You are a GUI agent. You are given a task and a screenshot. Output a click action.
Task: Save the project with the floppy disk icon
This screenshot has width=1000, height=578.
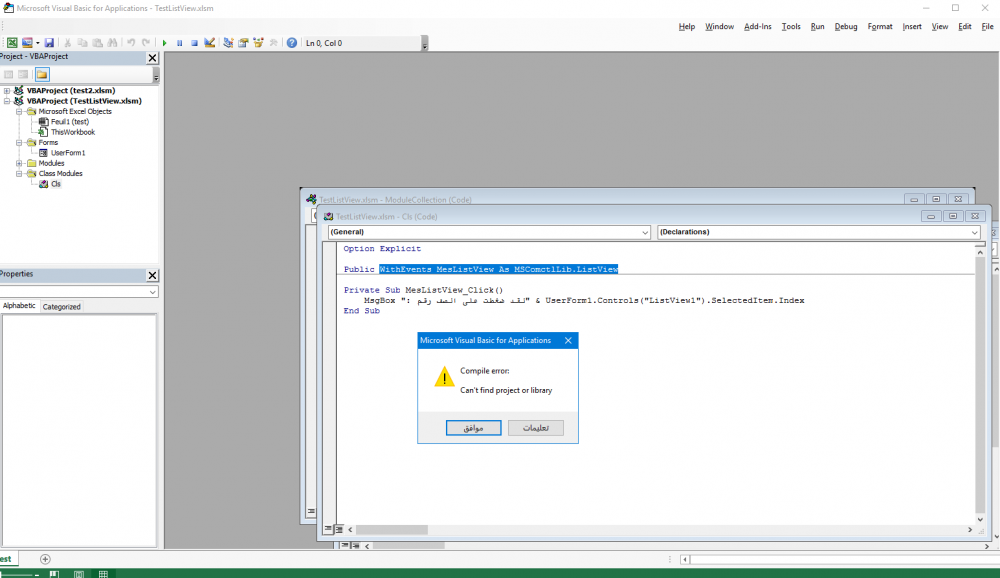(x=49, y=43)
